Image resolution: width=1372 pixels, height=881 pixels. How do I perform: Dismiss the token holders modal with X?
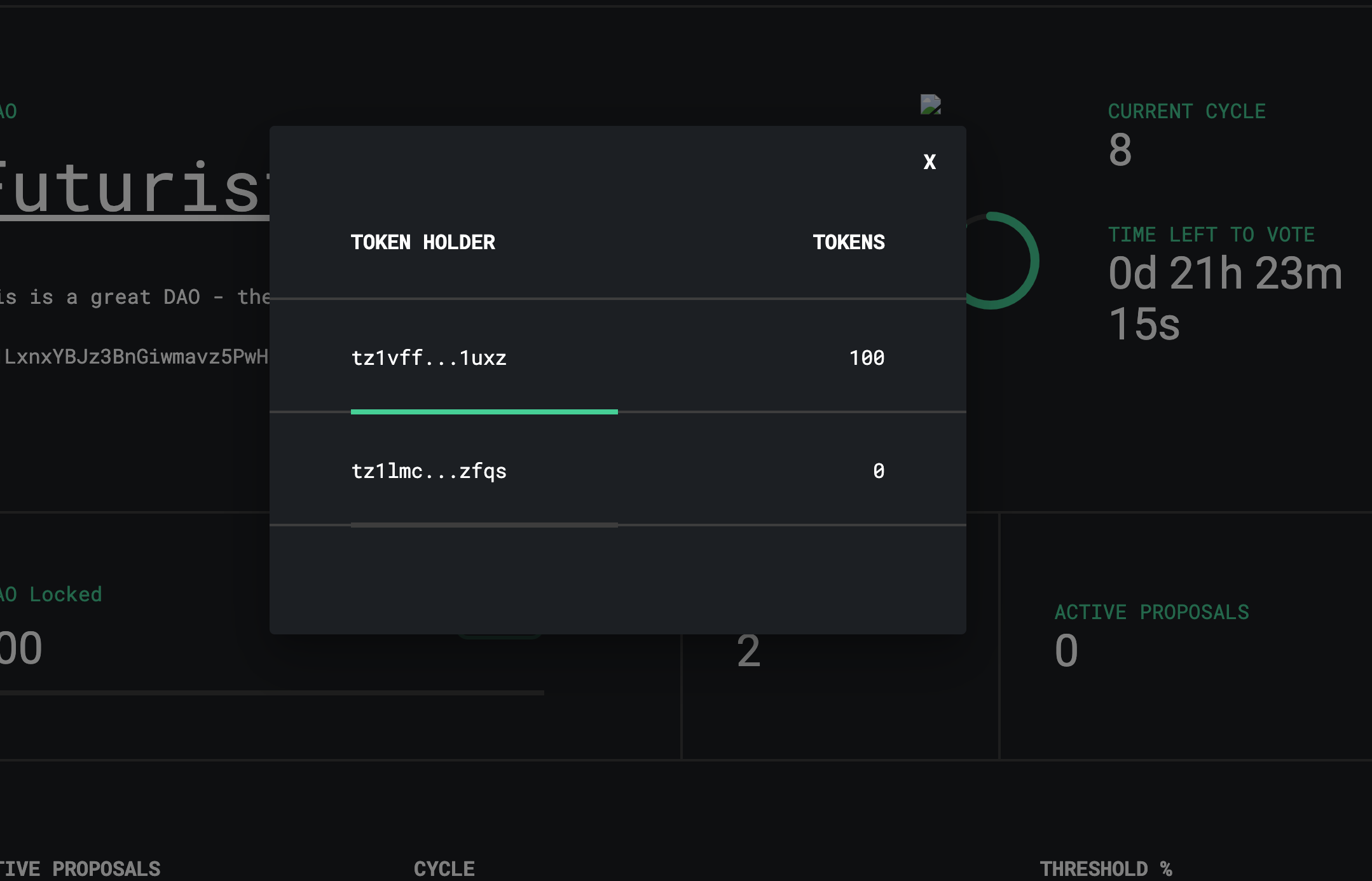coord(930,163)
